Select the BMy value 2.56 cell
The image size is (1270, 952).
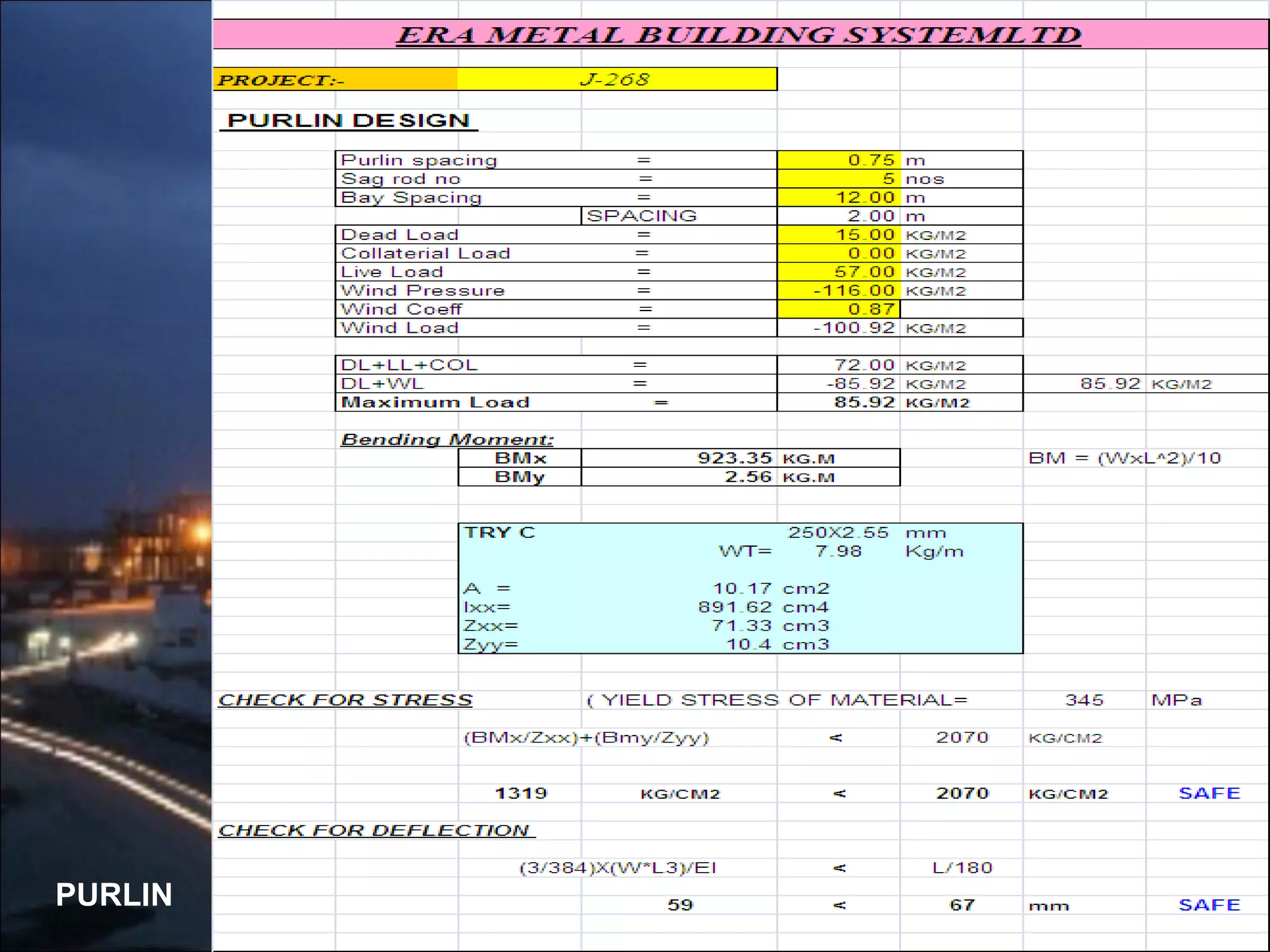coord(748,477)
